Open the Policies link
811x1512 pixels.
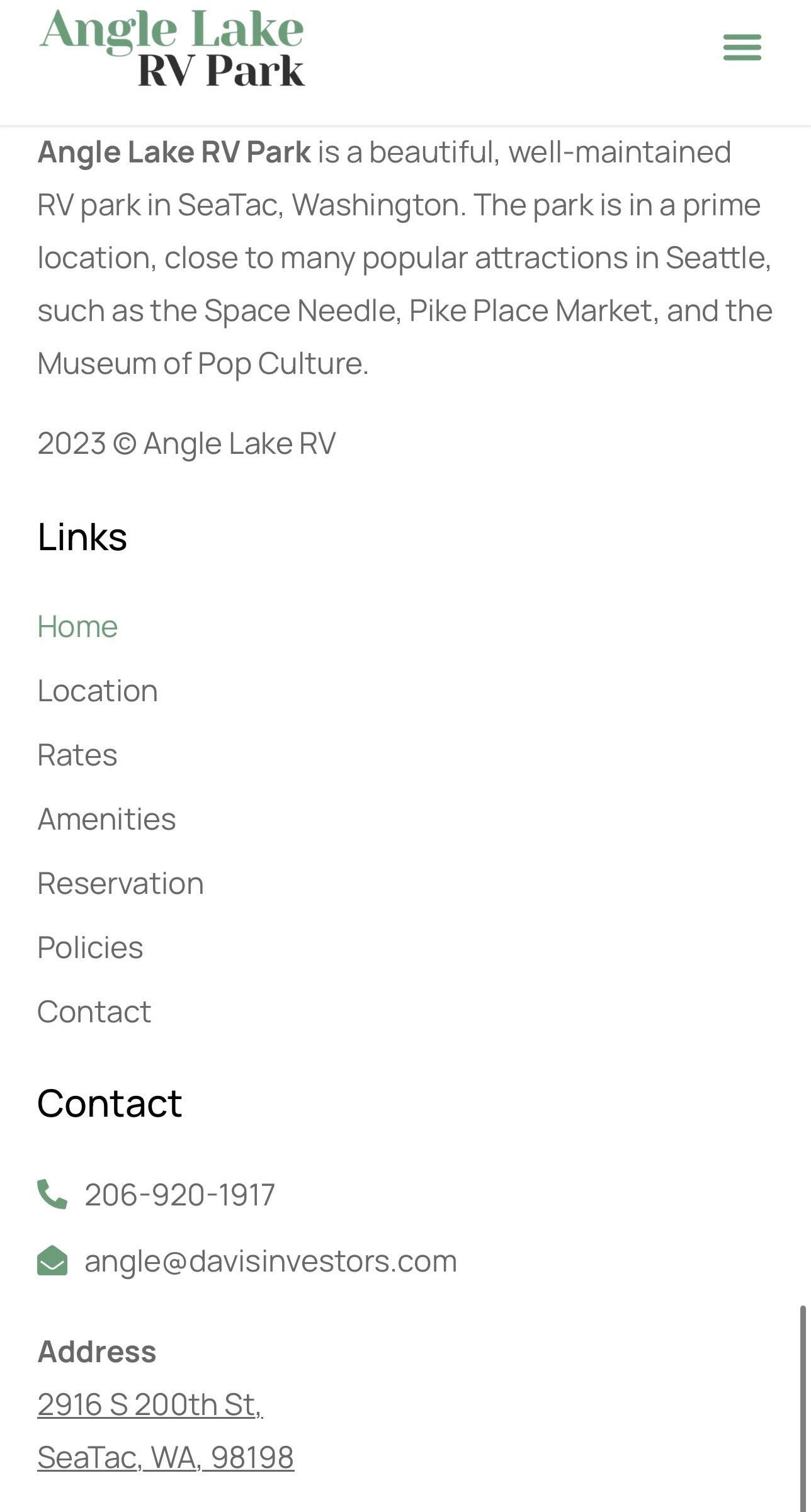click(x=90, y=947)
